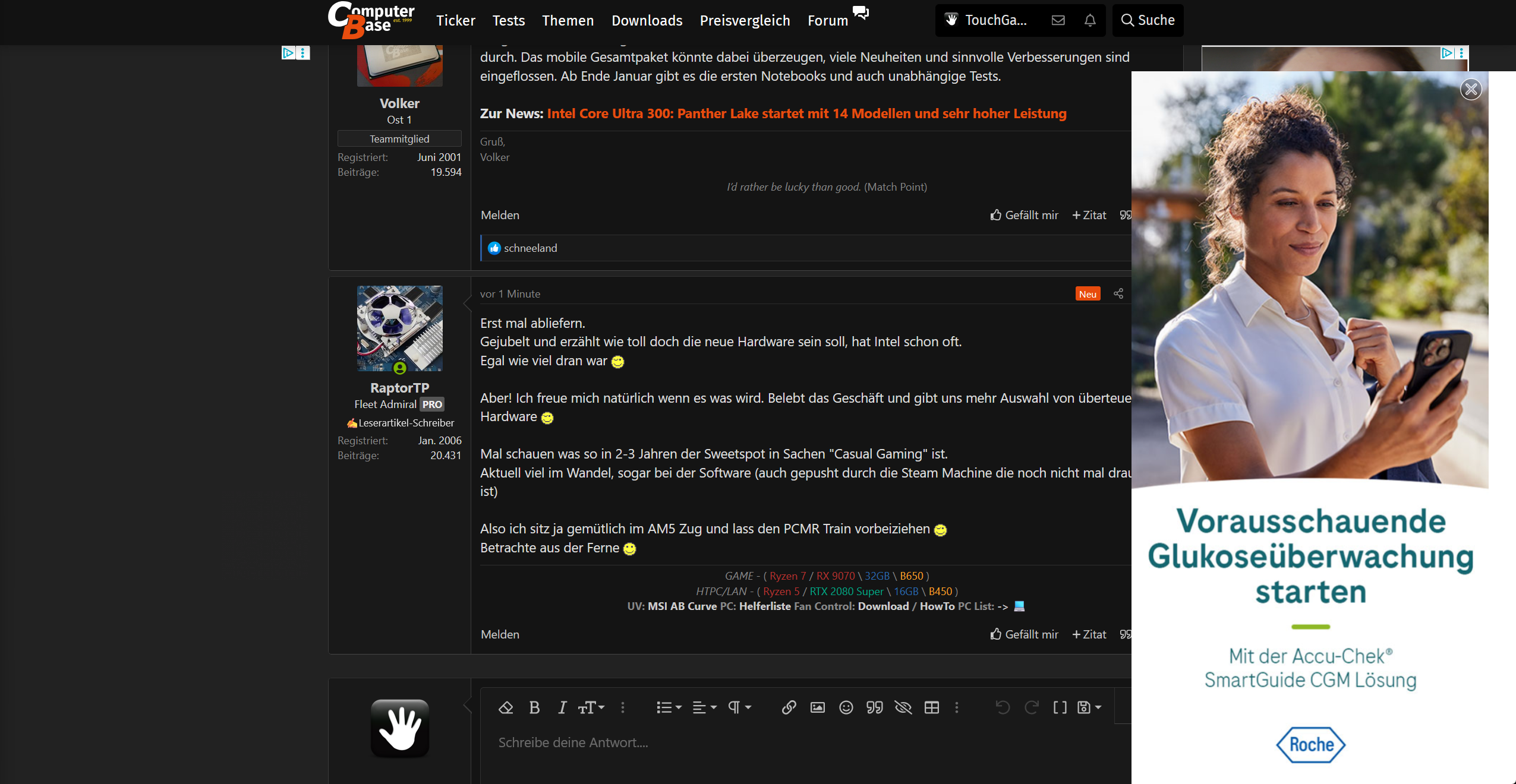Click the insert image icon

(818, 707)
